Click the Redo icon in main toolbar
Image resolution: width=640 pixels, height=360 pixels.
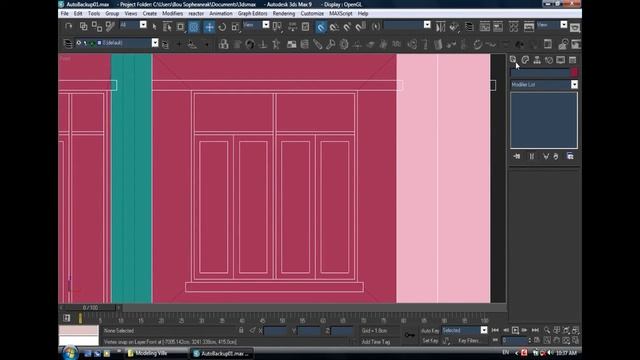point(69,27)
